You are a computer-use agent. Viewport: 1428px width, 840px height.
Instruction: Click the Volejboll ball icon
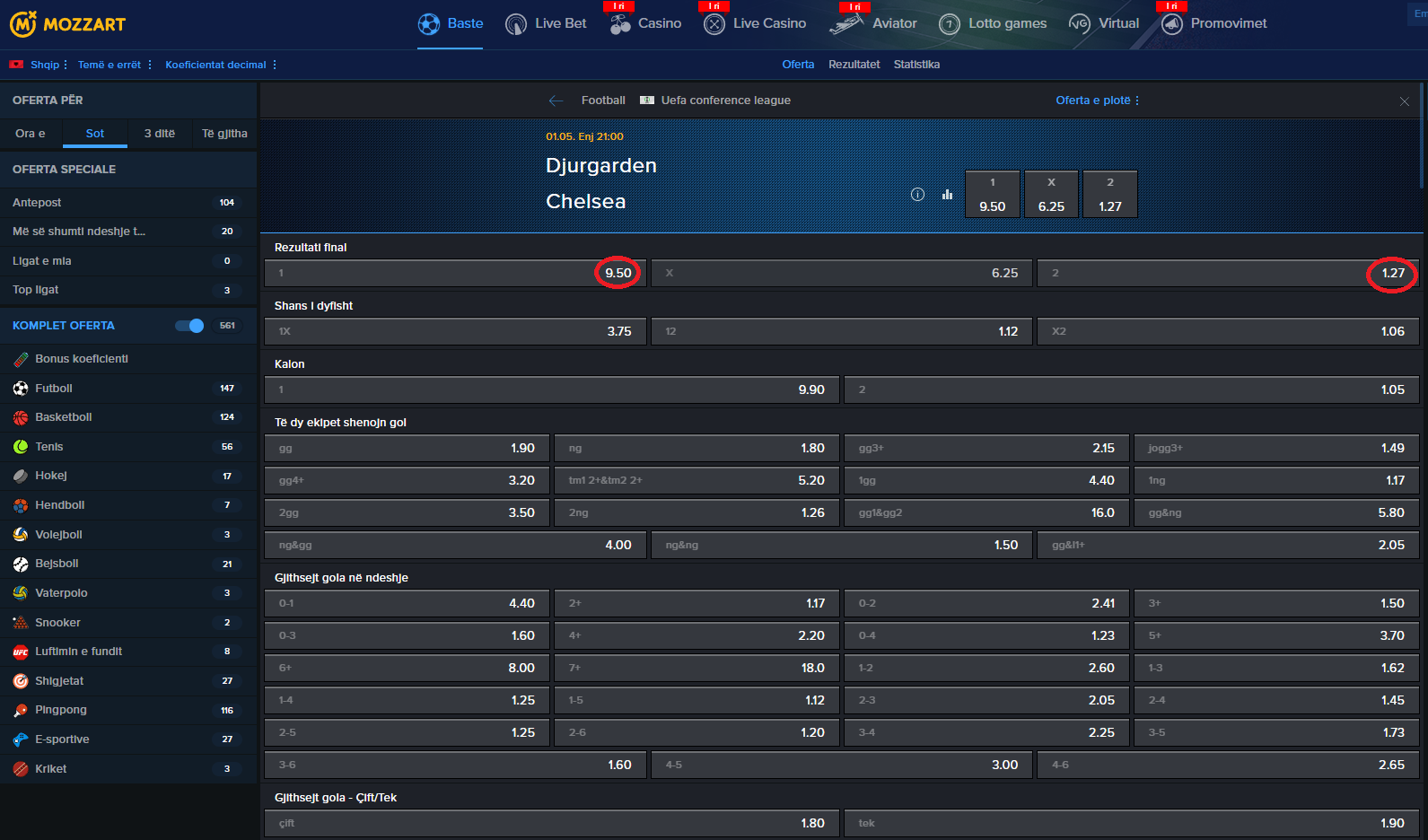[21, 535]
